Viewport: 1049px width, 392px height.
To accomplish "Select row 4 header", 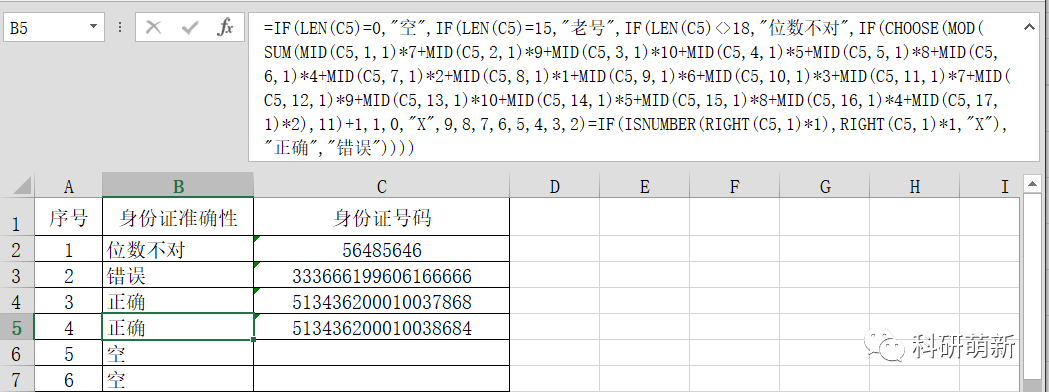I will (17, 301).
